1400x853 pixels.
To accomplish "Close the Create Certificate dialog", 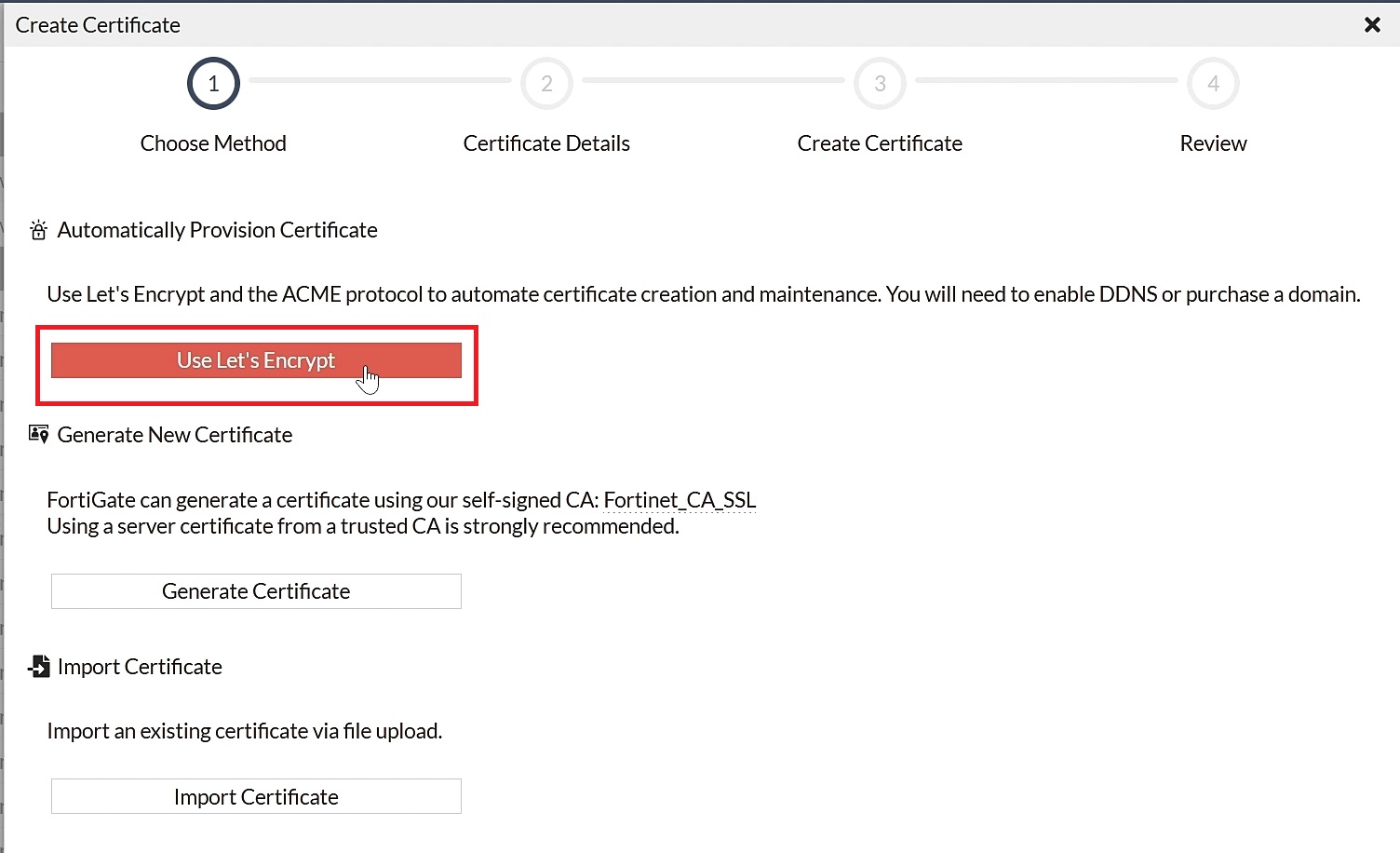I will point(1372,25).
